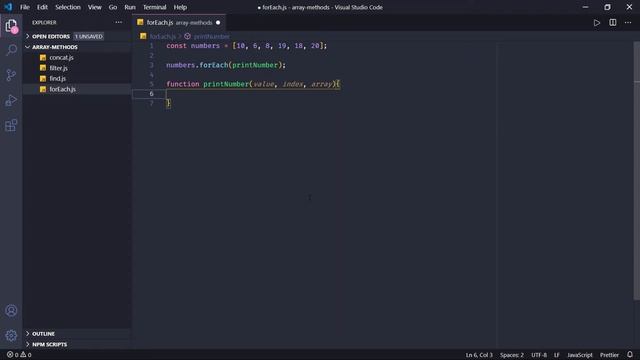Viewport: 640px width, 360px height.
Task: Click line number 5 in gutter
Action: (x=151, y=84)
